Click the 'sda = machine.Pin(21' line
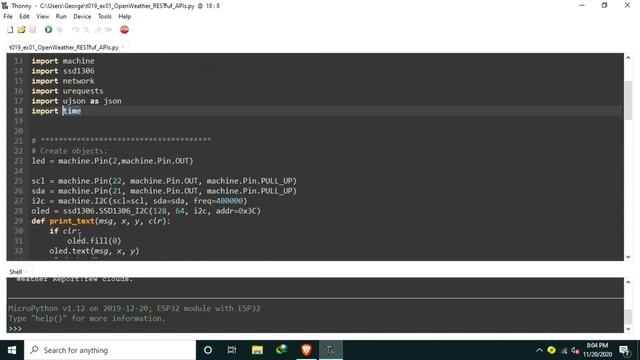The height and width of the screenshot is (360, 640). (164, 191)
